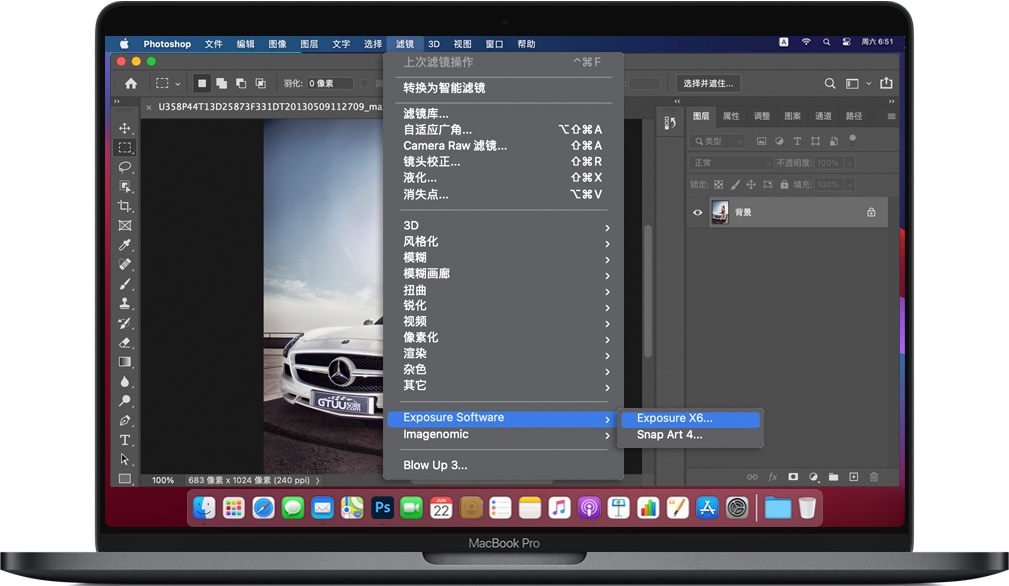Open Photoshop from the Dock
This screenshot has width=1009, height=586.
[382, 508]
